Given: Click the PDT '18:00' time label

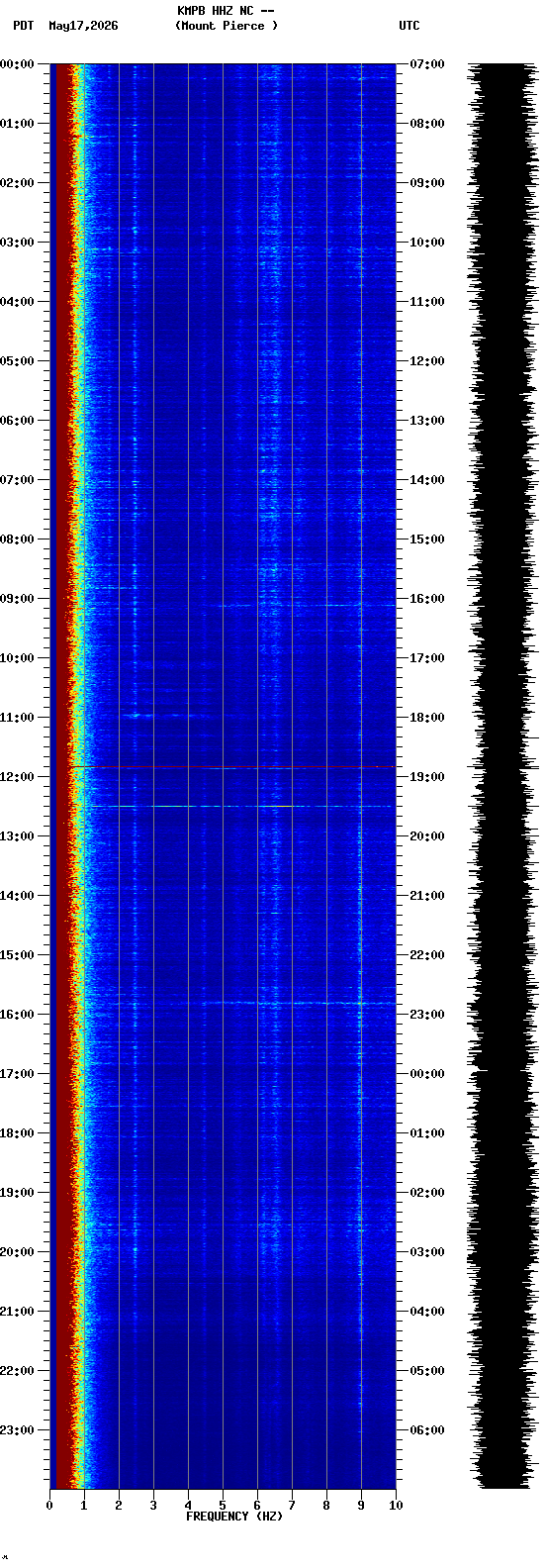Looking at the screenshot, I should tap(18, 1133).
